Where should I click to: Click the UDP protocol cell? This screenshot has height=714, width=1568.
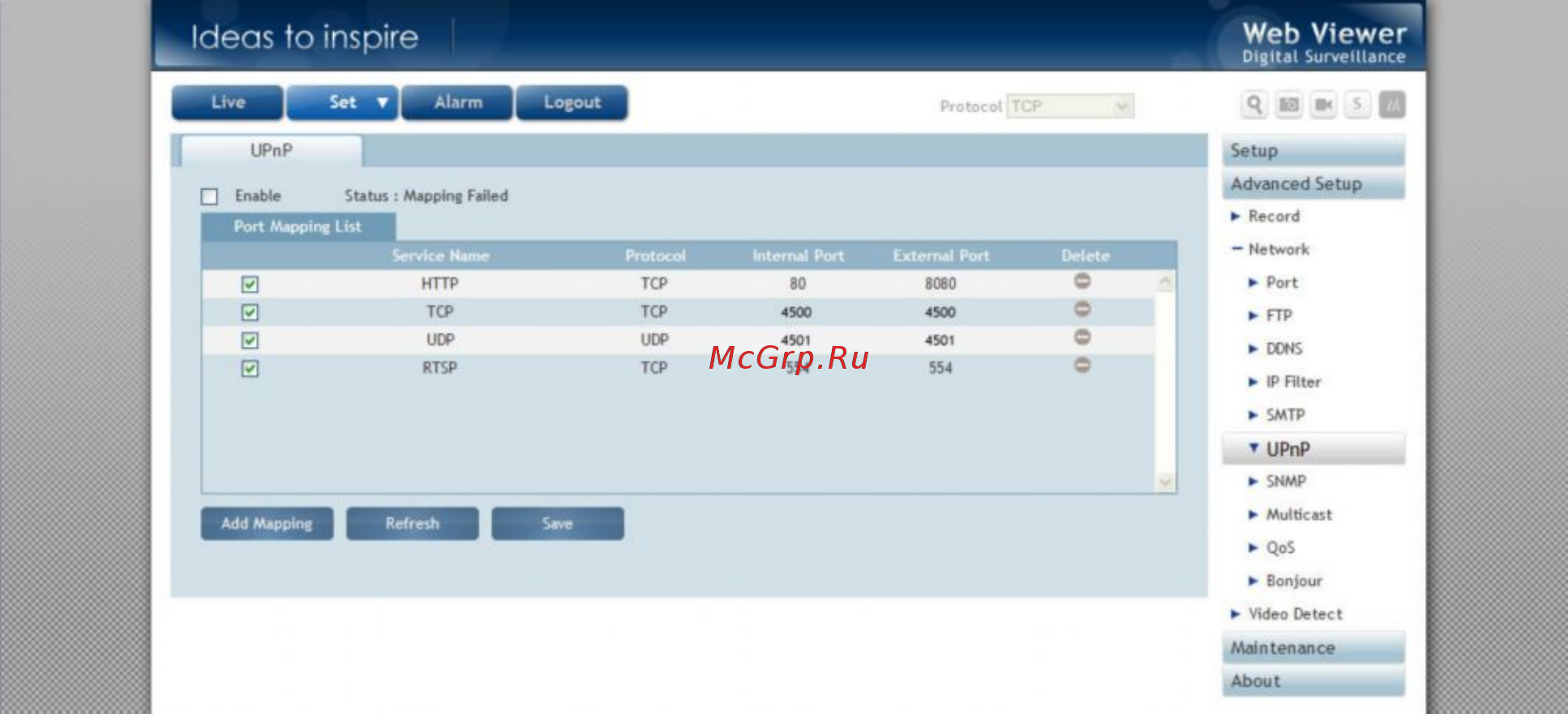point(654,340)
